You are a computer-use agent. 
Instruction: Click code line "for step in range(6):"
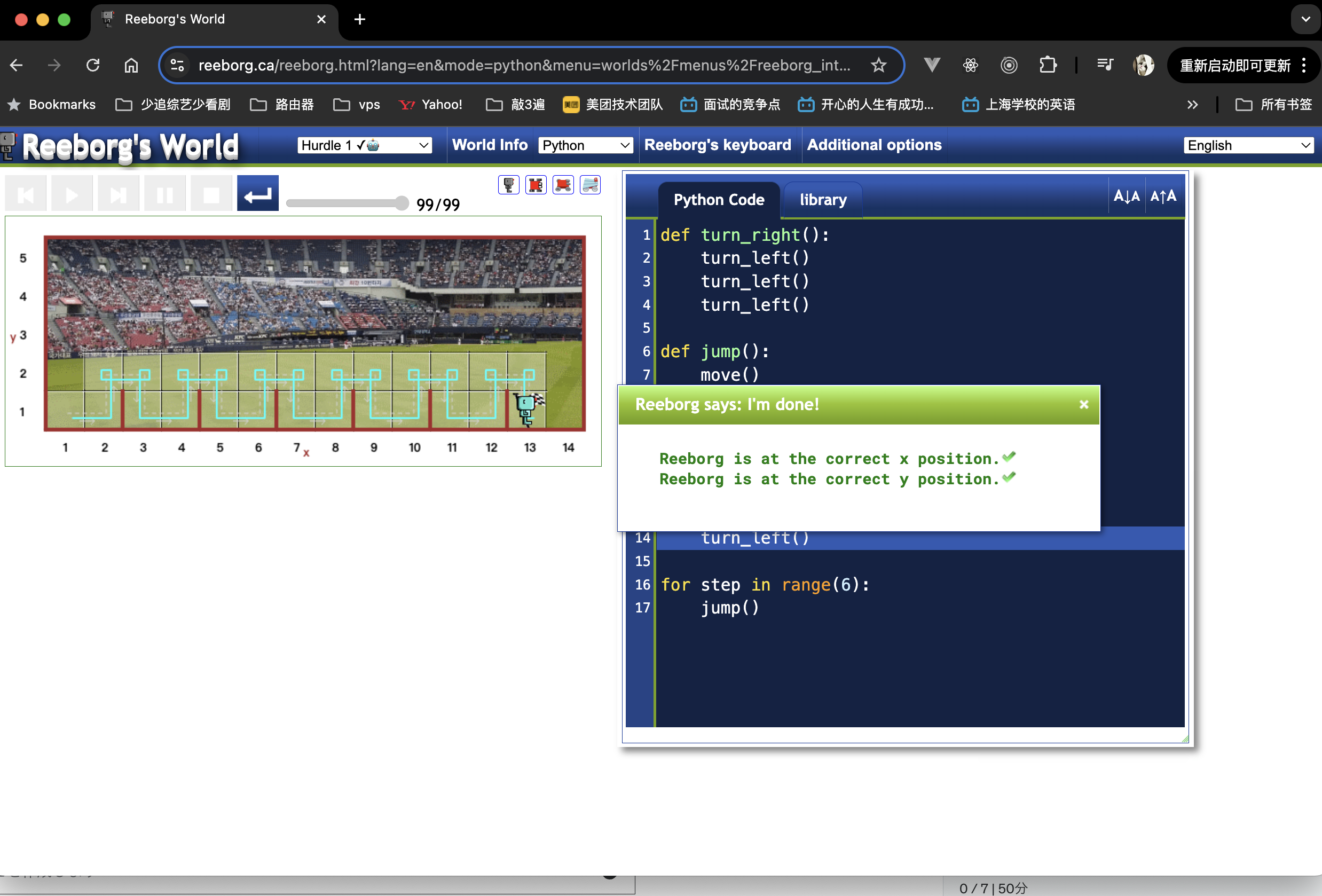765,584
